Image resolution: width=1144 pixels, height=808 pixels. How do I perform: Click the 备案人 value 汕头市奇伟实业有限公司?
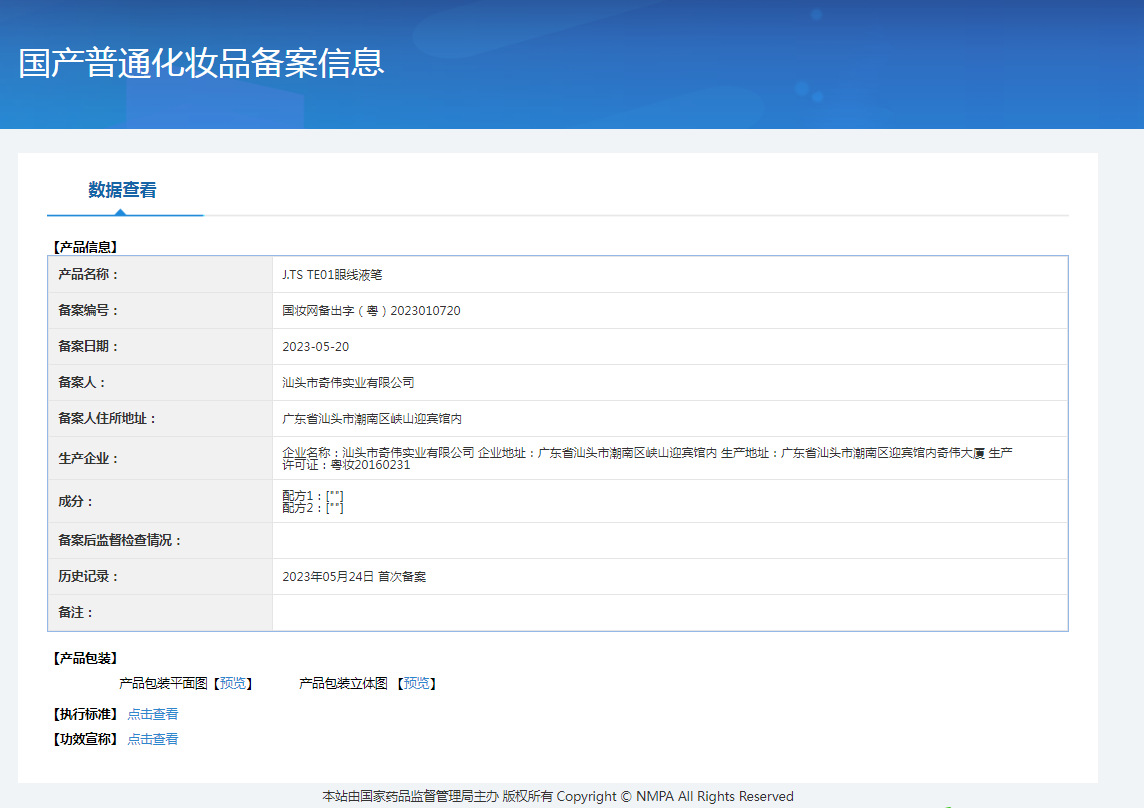pyautogui.click(x=348, y=382)
